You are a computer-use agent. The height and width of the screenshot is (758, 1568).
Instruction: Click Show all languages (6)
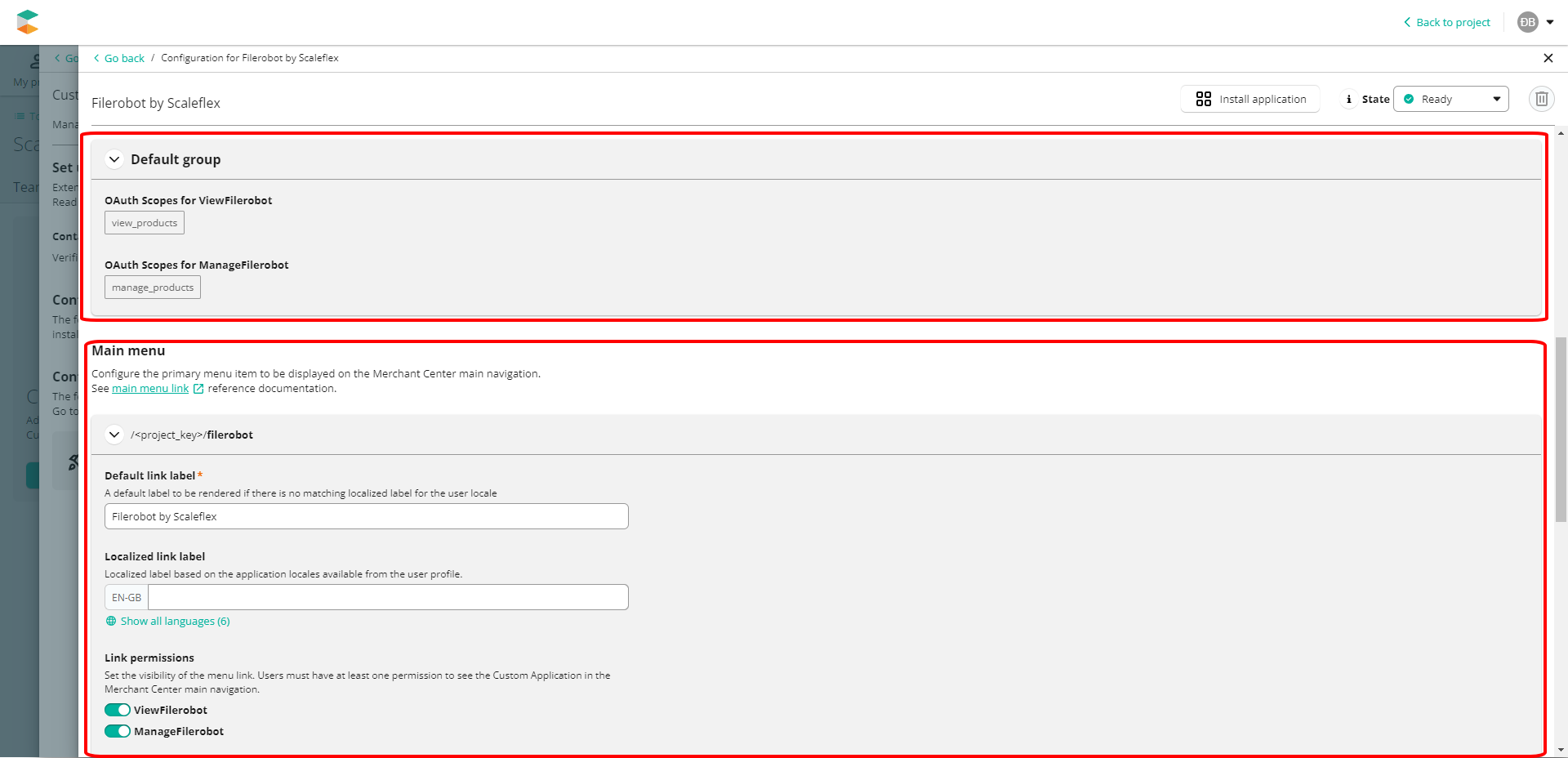coord(176,622)
